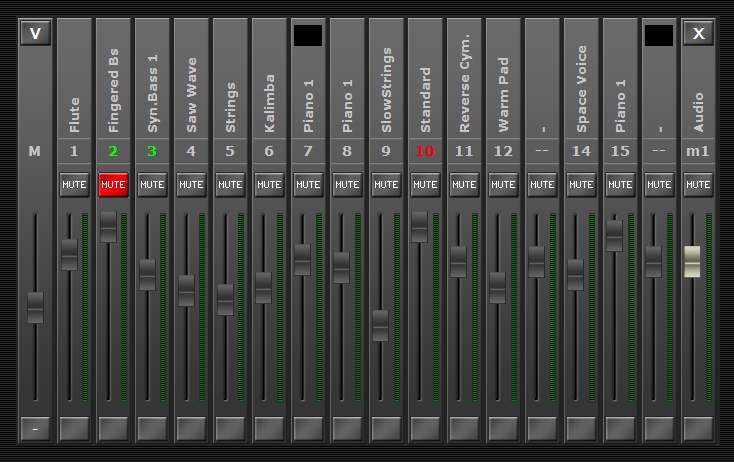The height and width of the screenshot is (462, 734).
Task: Select the master M label
Action: coord(35,151)
